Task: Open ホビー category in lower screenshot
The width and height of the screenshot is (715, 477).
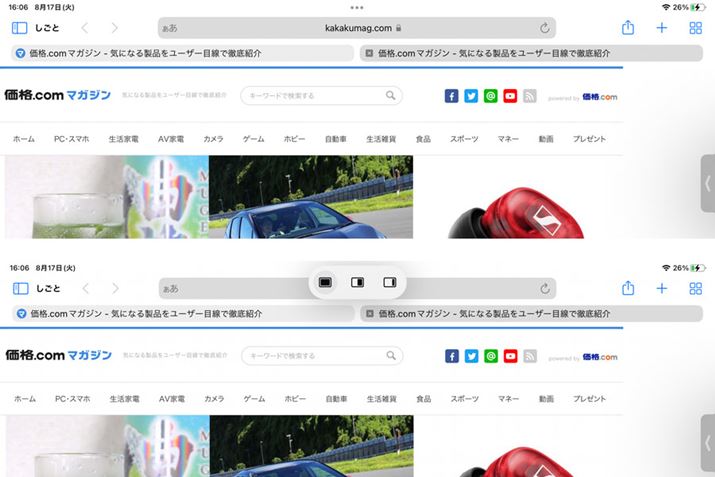Action: click(x=295, y=399)
